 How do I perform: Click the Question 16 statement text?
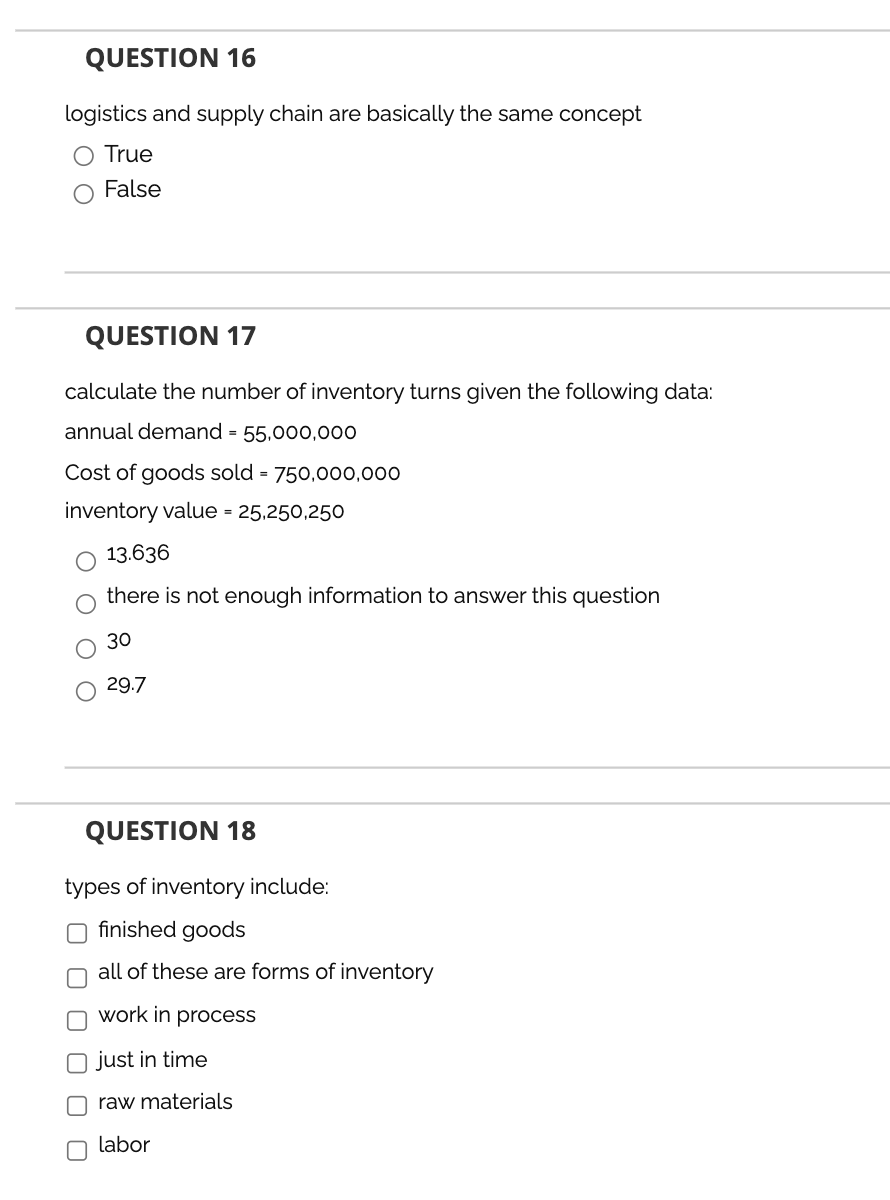click(x=352, y=114)
